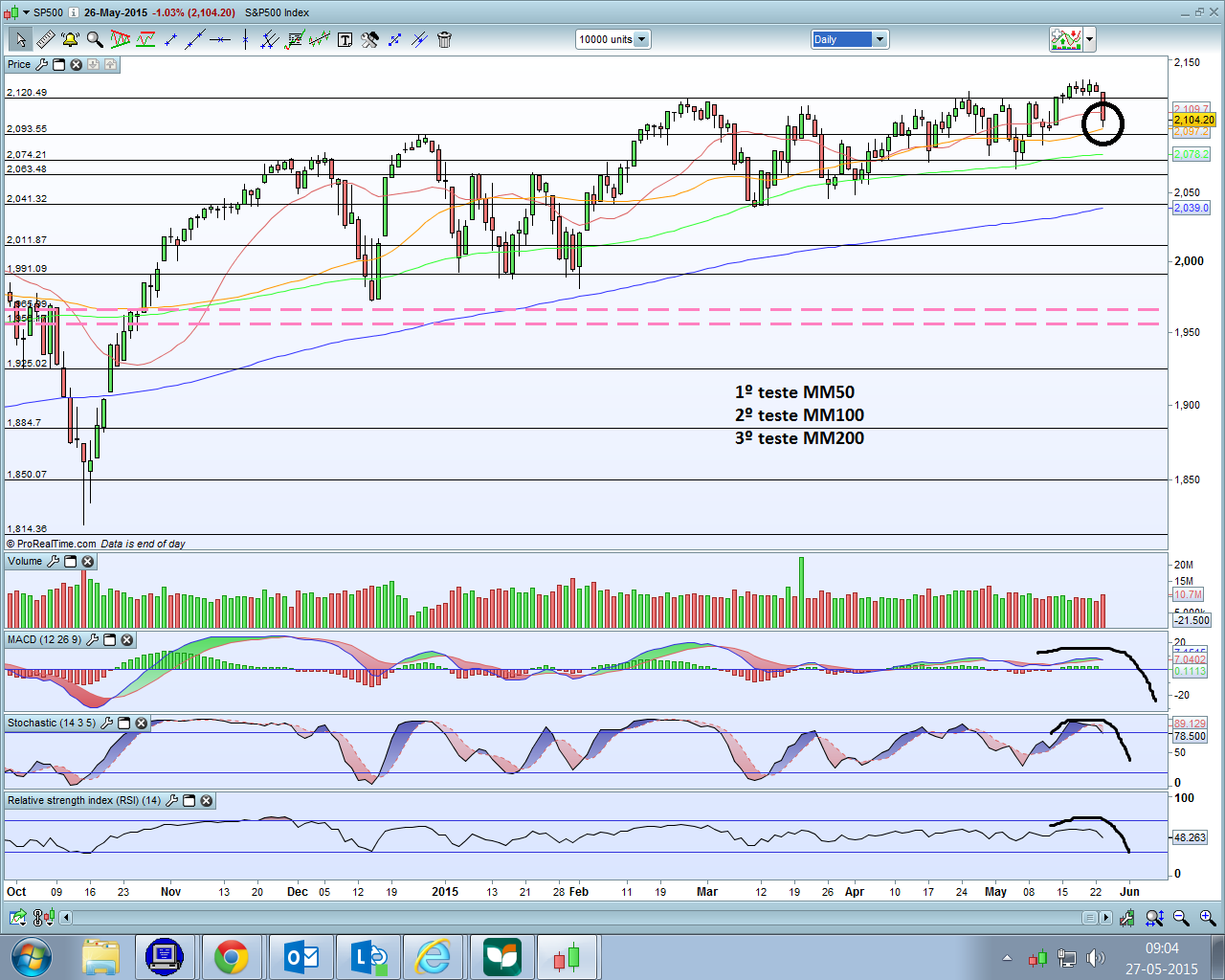Viewport: 1225px width, 980px height.
Task: Click the ProRealTime.com copyright text
Action: (51, 544)
